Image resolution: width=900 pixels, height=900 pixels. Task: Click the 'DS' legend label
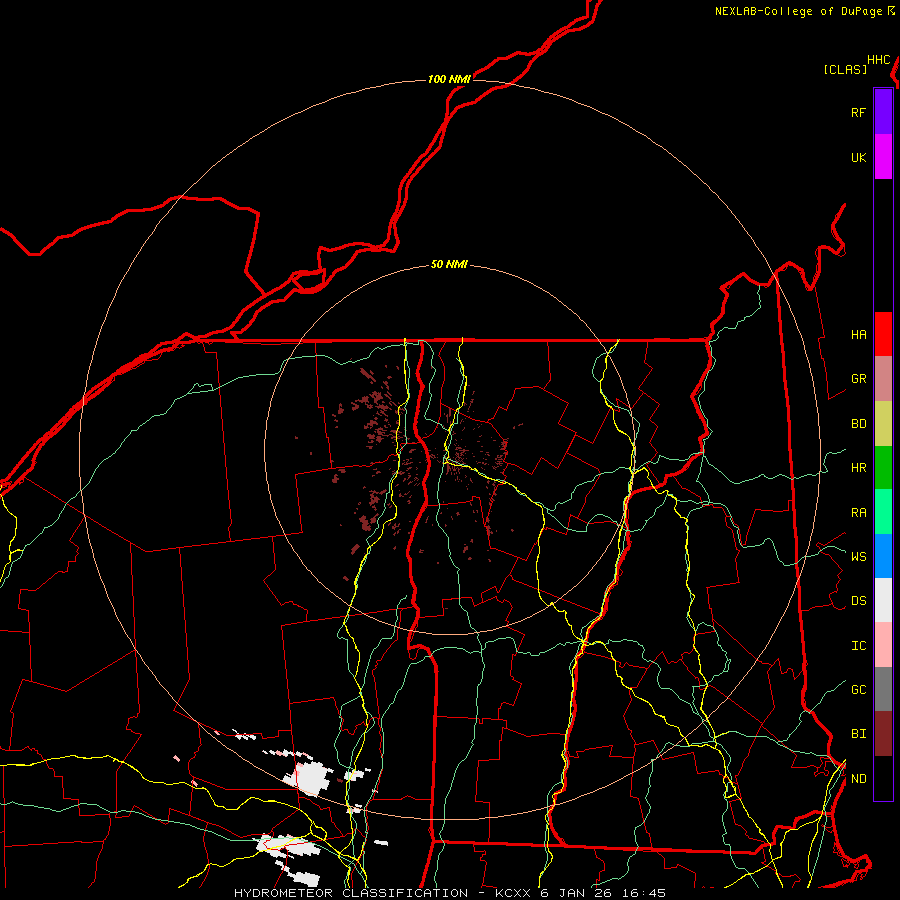pos(858,601)
